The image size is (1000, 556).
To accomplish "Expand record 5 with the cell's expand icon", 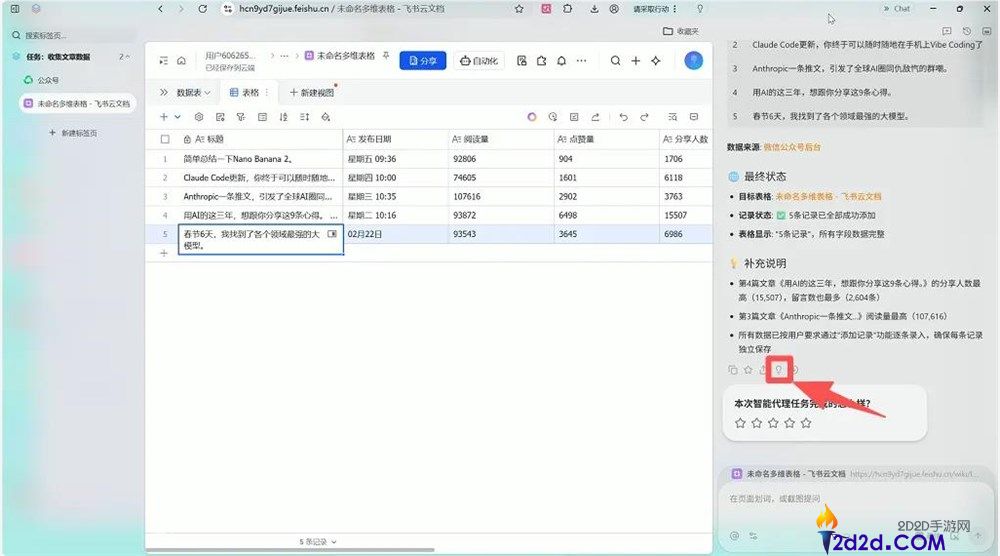I will (332, 234).
